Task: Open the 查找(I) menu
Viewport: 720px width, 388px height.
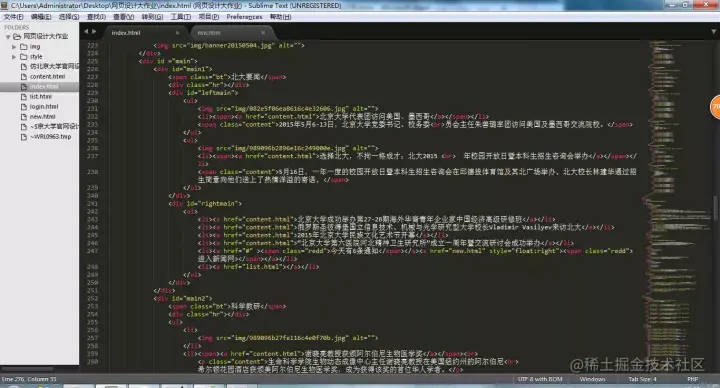Action: point(96,17)
